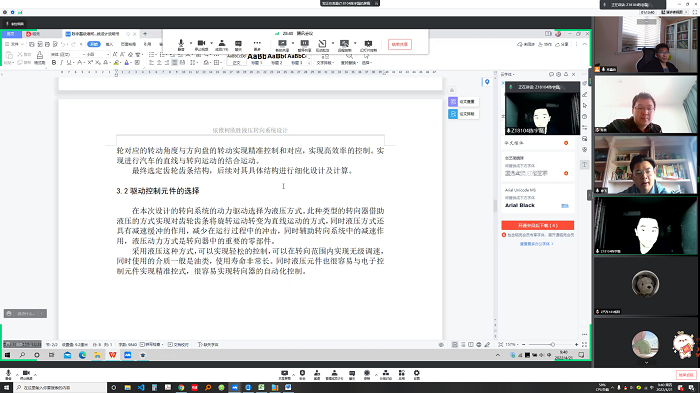
Task: Show hidden icons in shared system tray
Action: tap(498, 355)
